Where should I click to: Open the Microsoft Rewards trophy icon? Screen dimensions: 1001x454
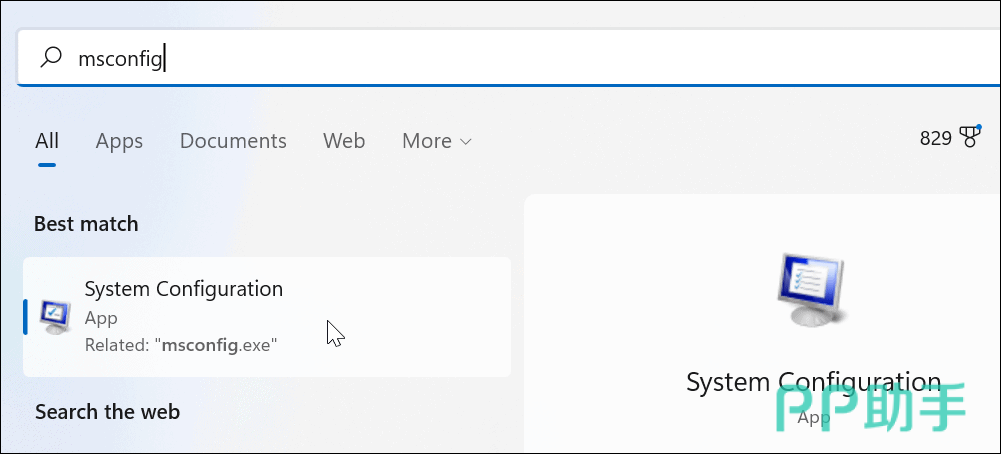pyautogui.click(x=969, y=138)
